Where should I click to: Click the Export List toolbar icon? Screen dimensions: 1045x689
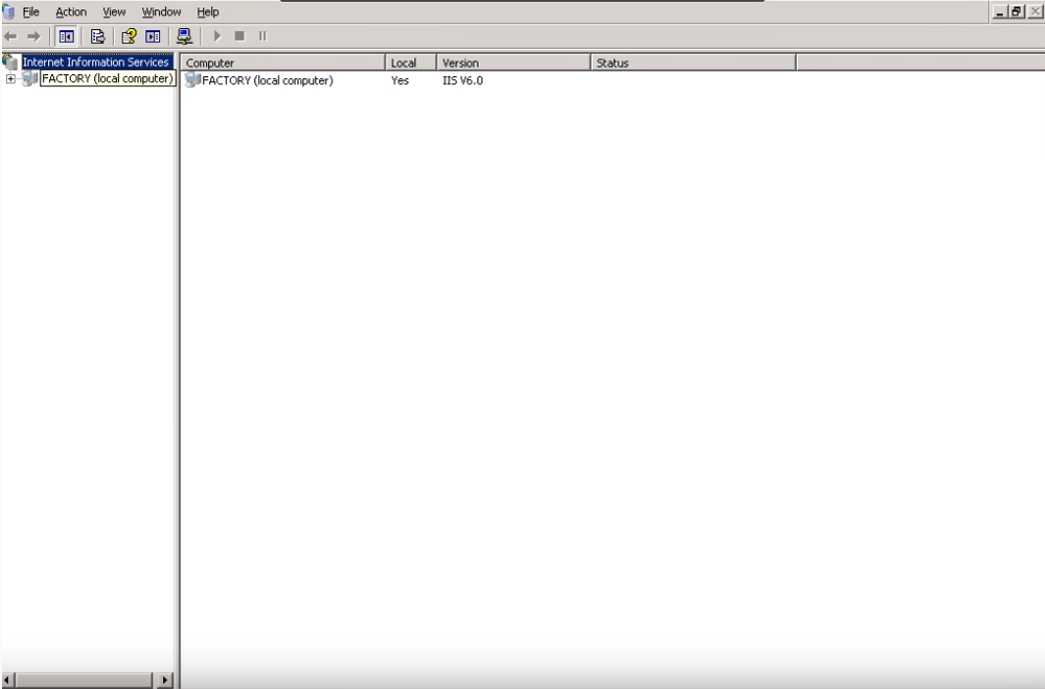click(97, 37)
